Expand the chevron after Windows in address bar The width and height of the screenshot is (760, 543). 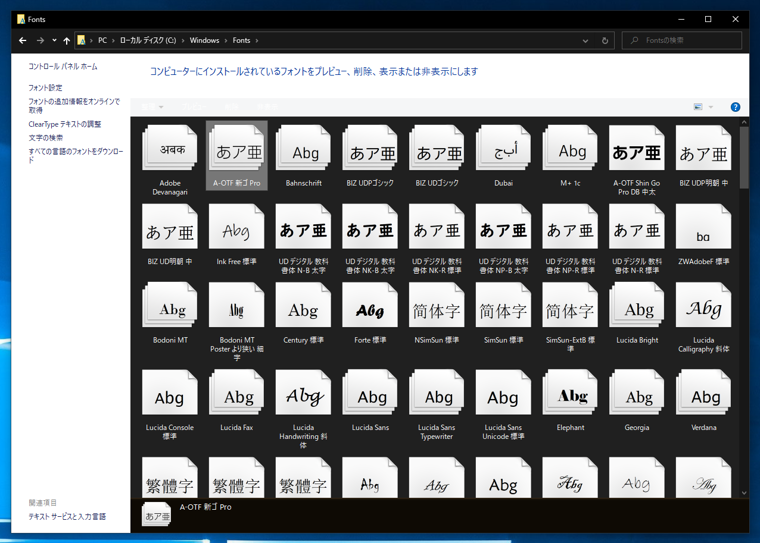pos(226,41)
